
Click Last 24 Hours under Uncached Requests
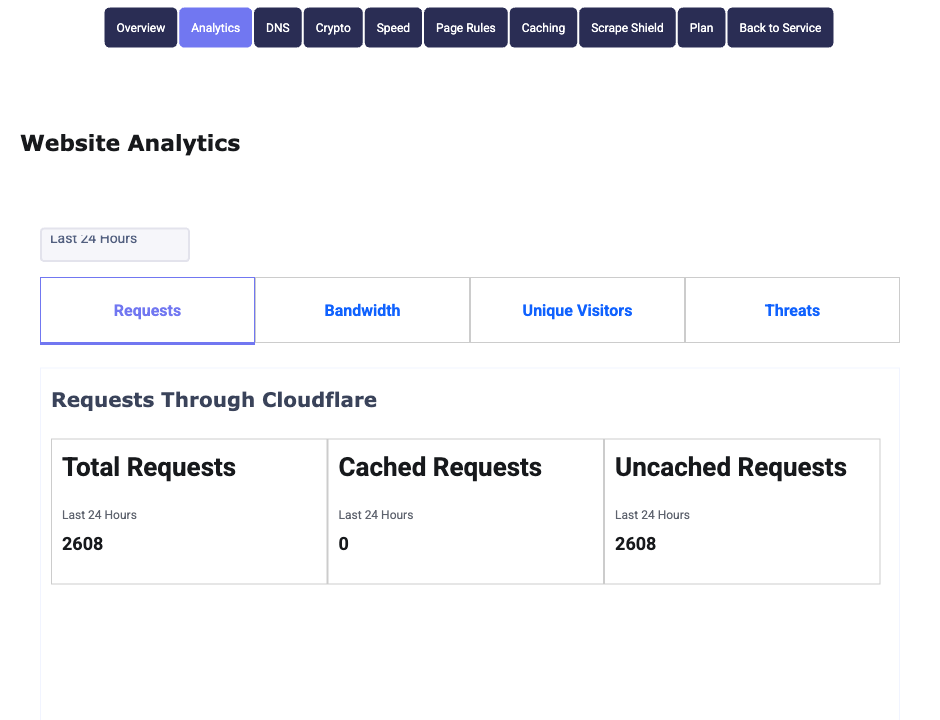(652, 515)
